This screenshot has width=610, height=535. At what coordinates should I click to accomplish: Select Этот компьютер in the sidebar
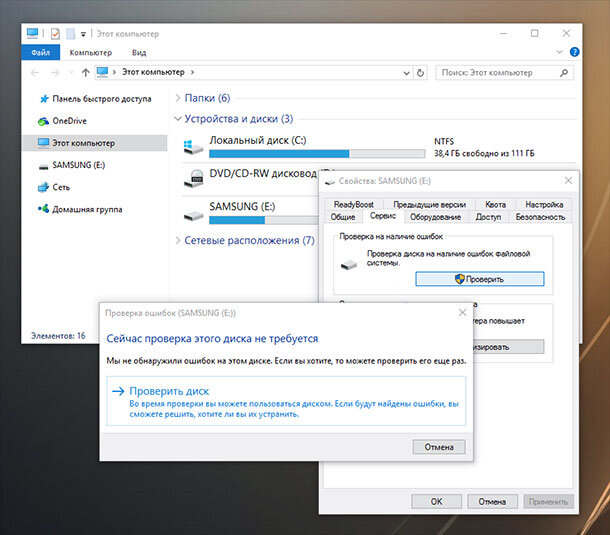click(95, 143)
